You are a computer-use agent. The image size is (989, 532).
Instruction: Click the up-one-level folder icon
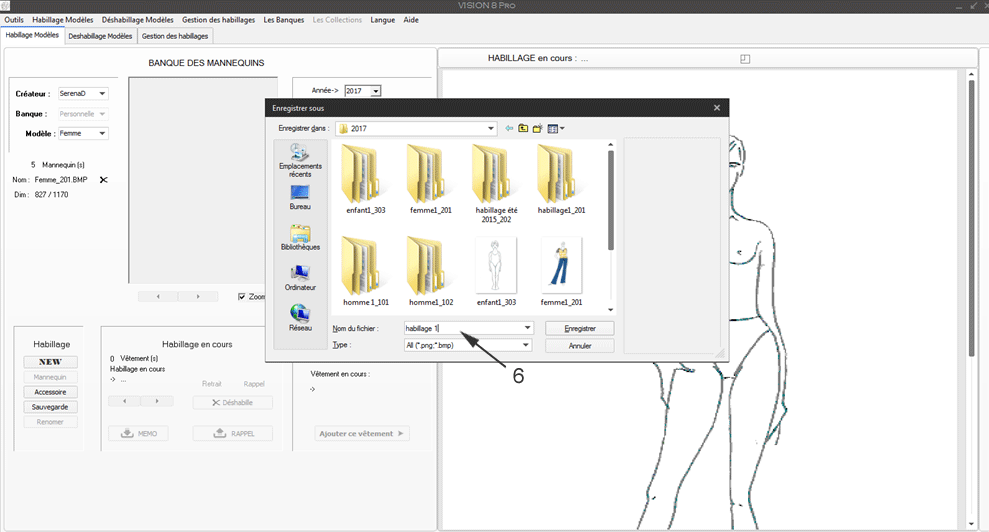pyautogui.click(x=523, y=128)
